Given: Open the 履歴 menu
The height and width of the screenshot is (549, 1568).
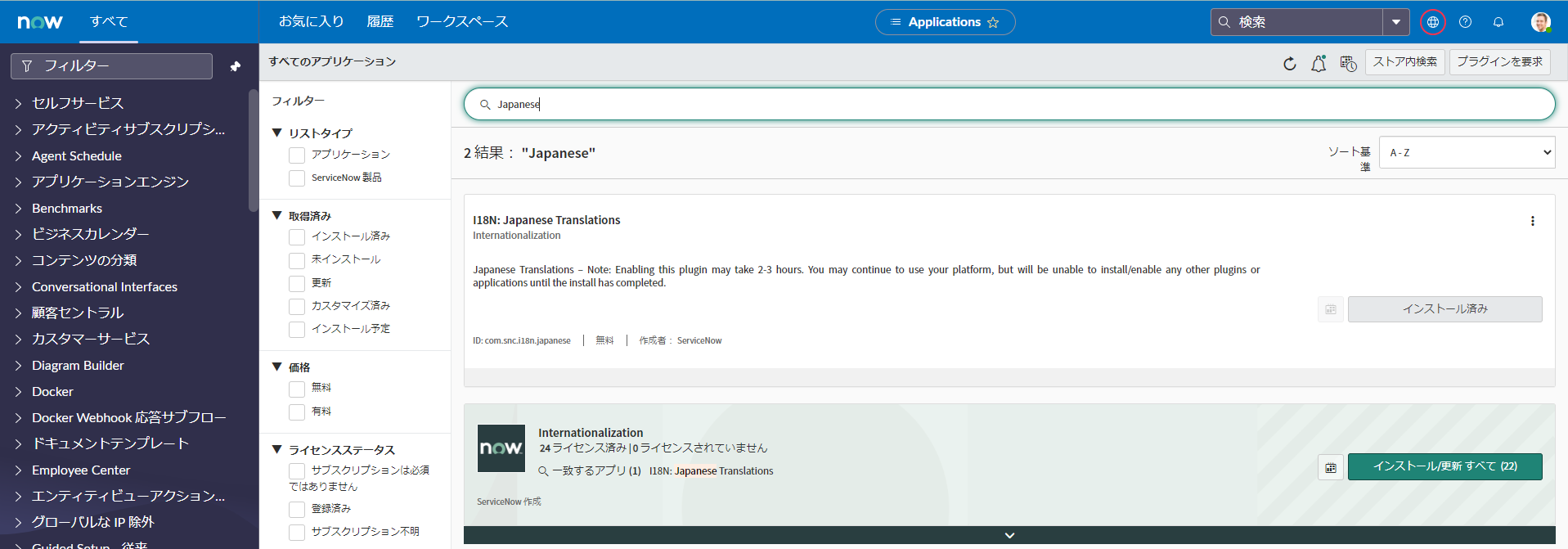Looking at the screenshot, I should [x=380, y=22].
